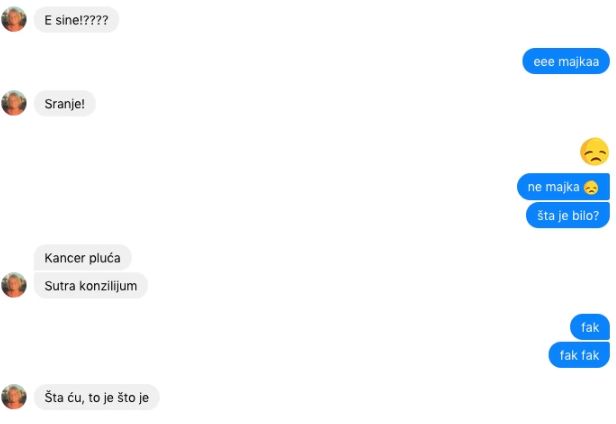Click the word "bilo?" in the blue bubble

pyautogui.click(x=586, y=215)
